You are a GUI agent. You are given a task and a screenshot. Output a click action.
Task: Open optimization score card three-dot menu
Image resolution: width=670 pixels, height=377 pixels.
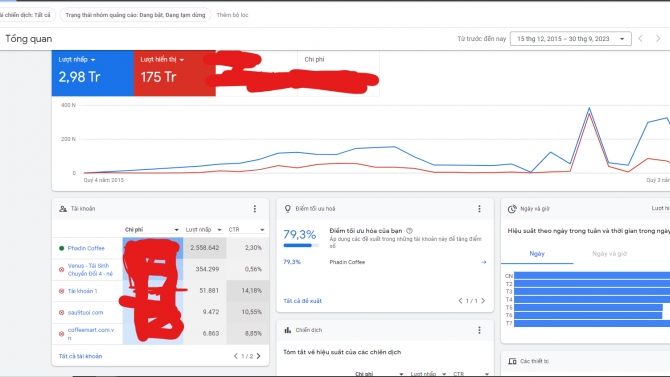pyautogui.click(x=479, y=209)
